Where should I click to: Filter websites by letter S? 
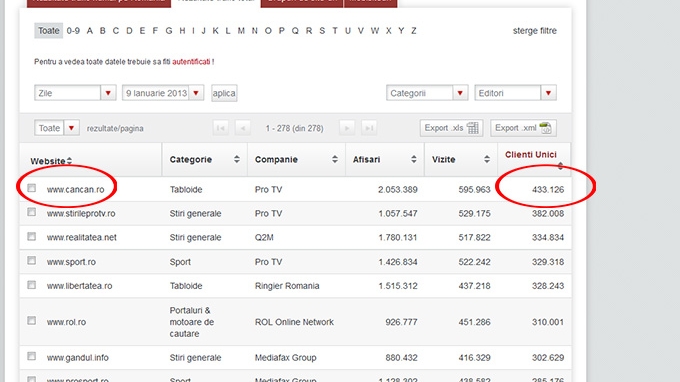point(322,31)
